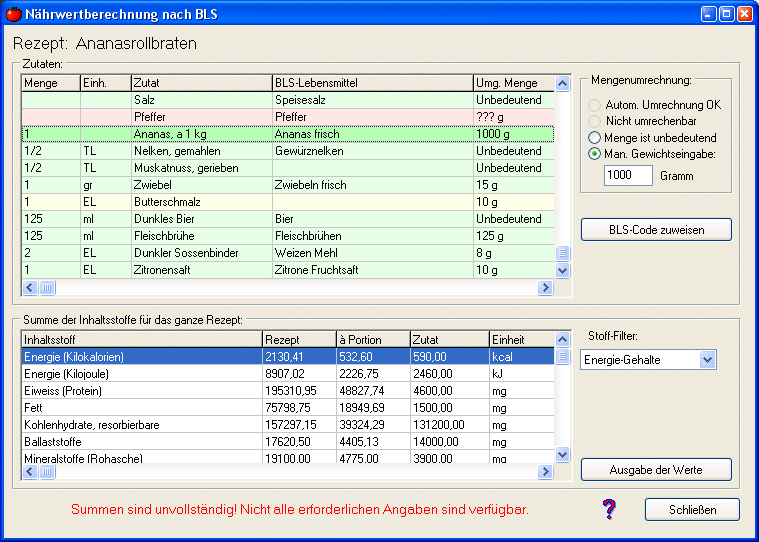Click the '??? g' converted amount cell
The width and height of the screenshot is (759, 542).
[514, 117]
